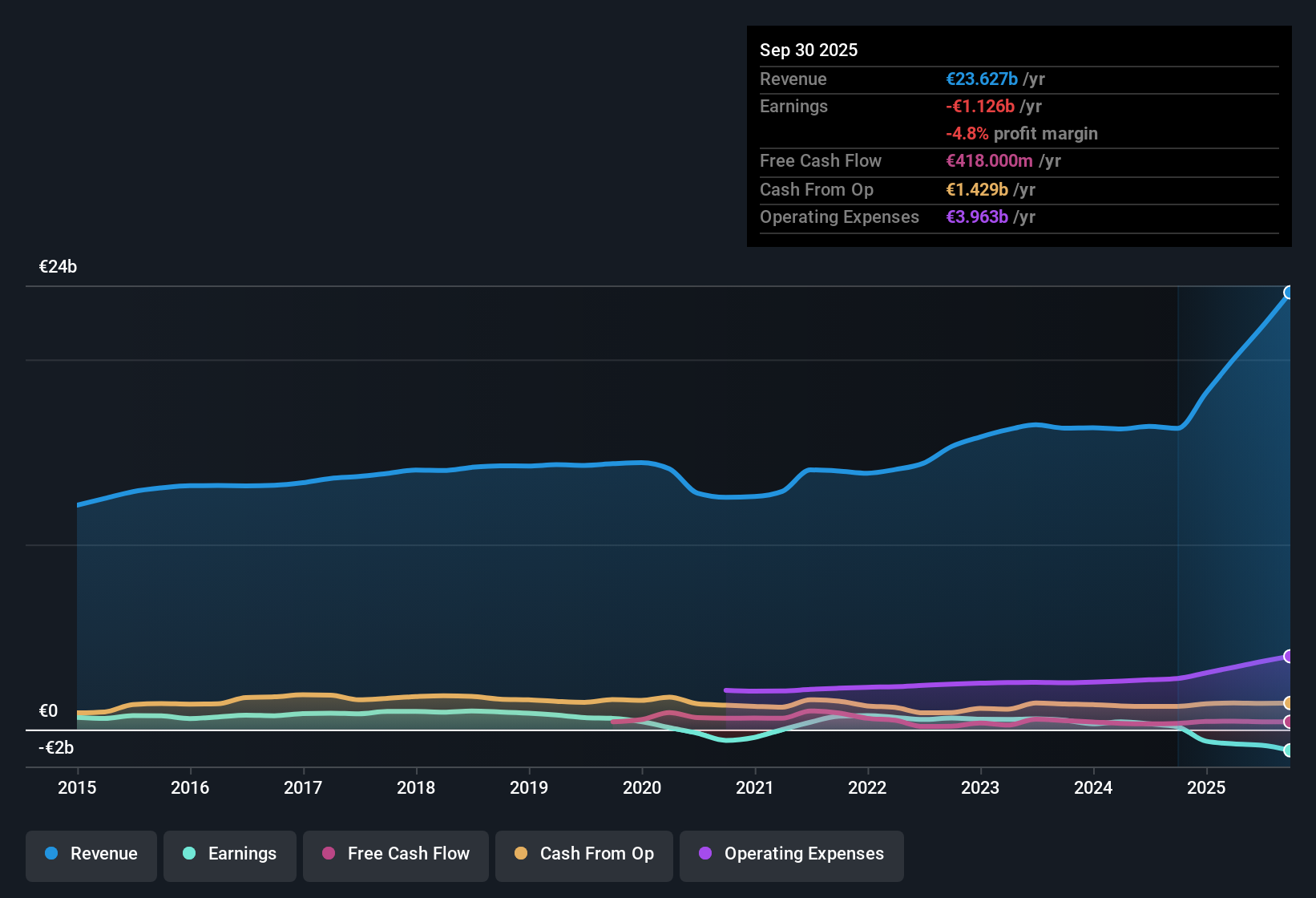Click the blue Revenue legend dot

coord(50,854)
